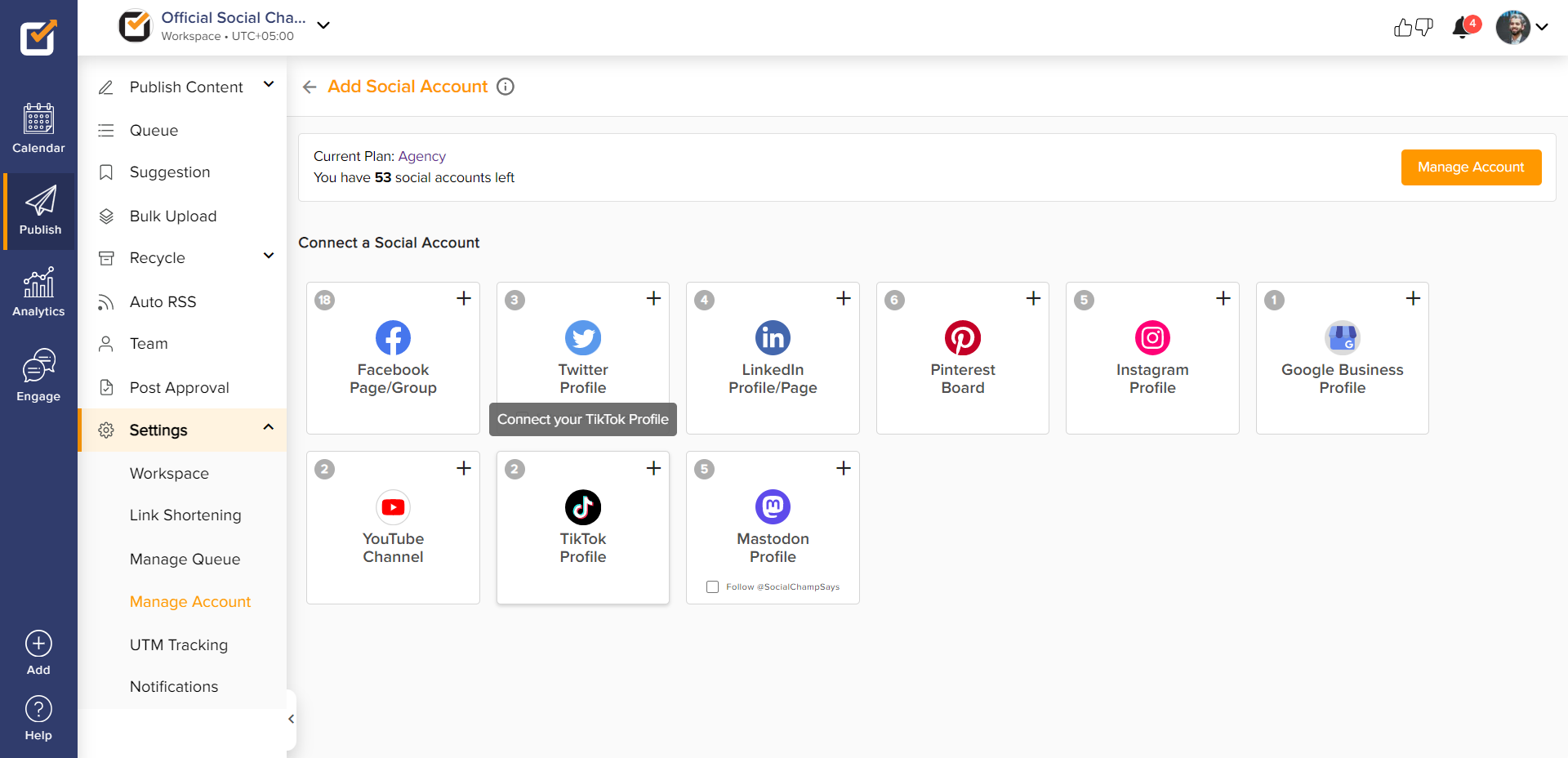Click the Official Social Cha... workspace name

click(234, 17)
